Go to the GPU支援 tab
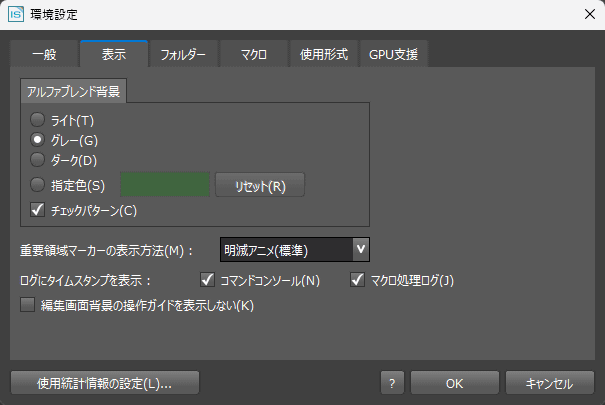Image resolution: width=605 pixels, height=405 pixels. (x=394, y=54)
